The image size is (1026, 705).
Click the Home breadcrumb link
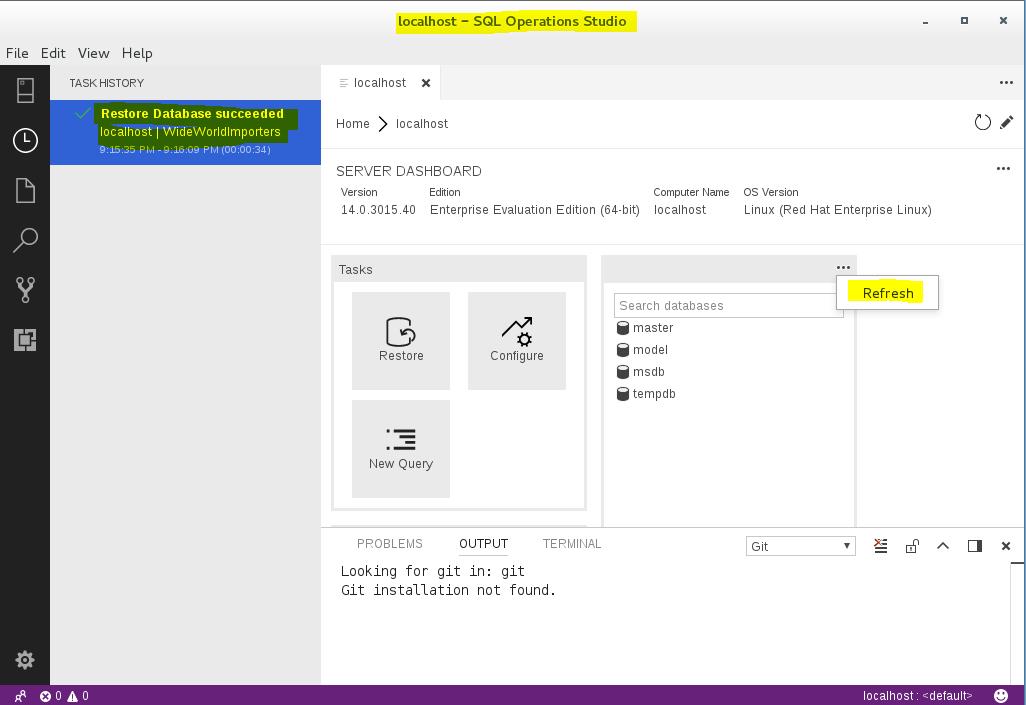(353, 124)
